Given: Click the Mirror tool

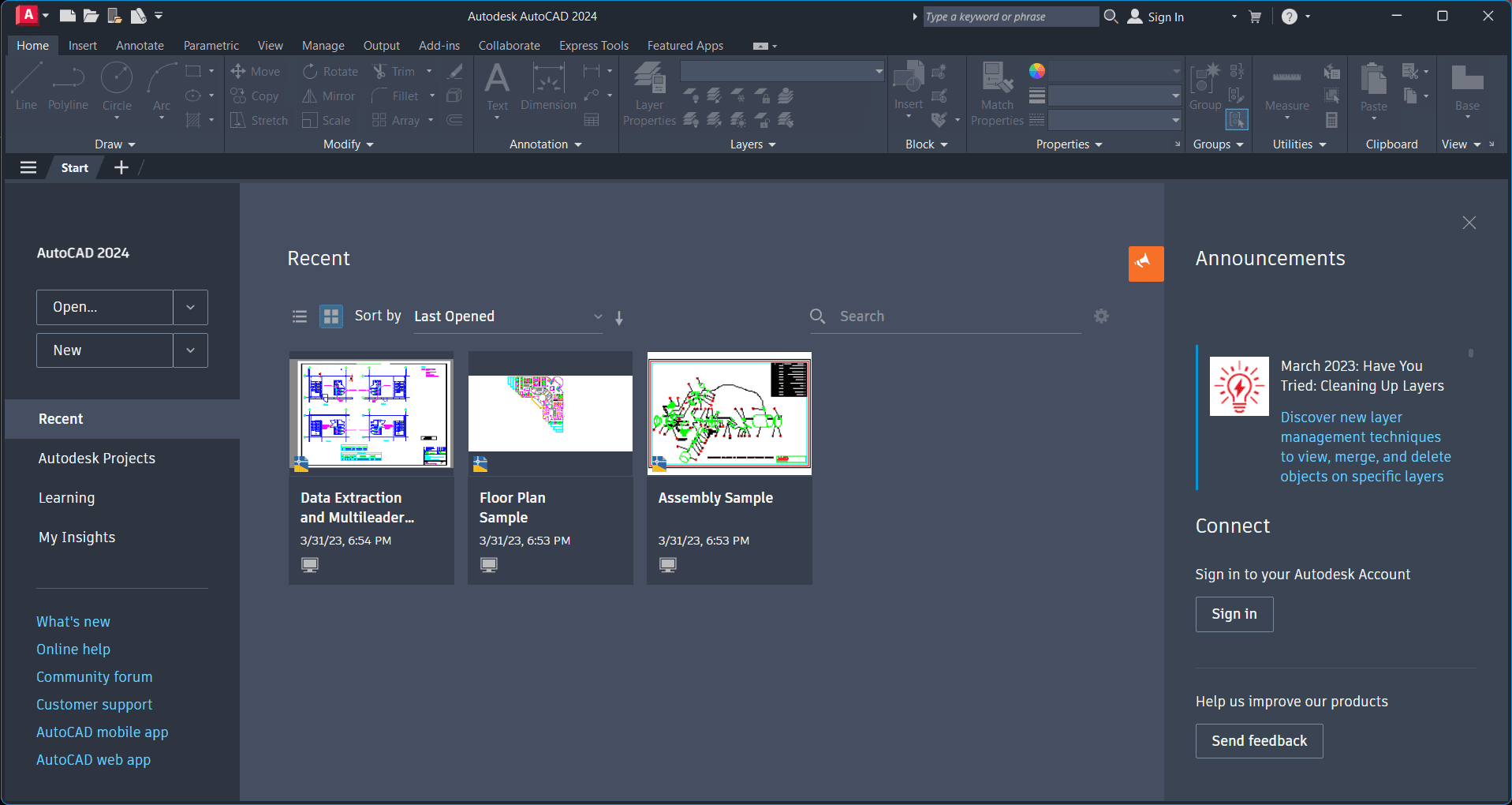Looking at the screenshot, I should coord(329,96).
